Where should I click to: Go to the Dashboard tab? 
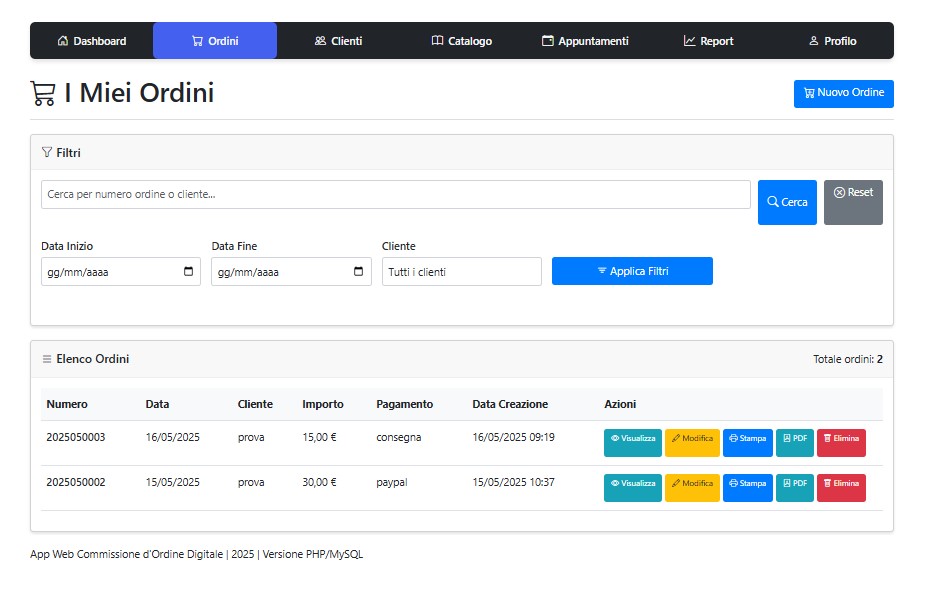pos(92,41)
